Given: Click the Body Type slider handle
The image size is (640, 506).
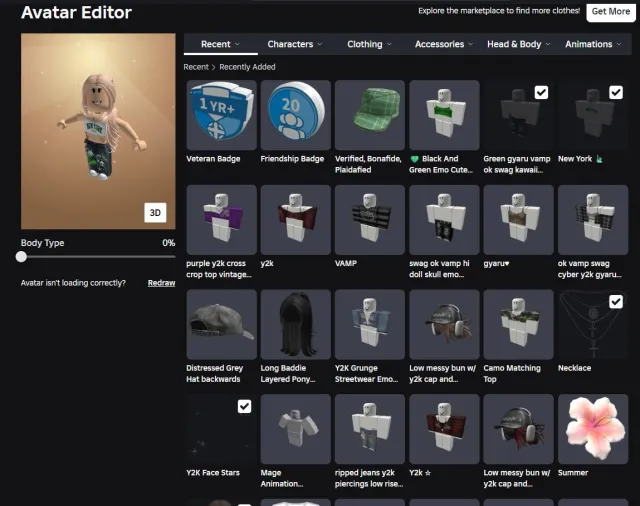Looking at the screenshot, I should point(21,257).
